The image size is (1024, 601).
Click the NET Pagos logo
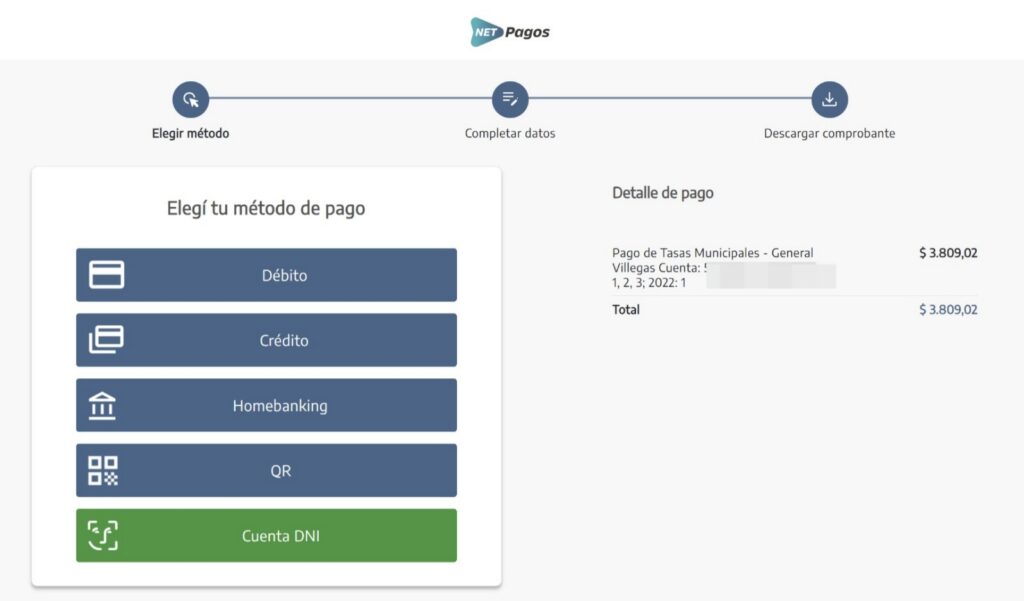(511, 31)
